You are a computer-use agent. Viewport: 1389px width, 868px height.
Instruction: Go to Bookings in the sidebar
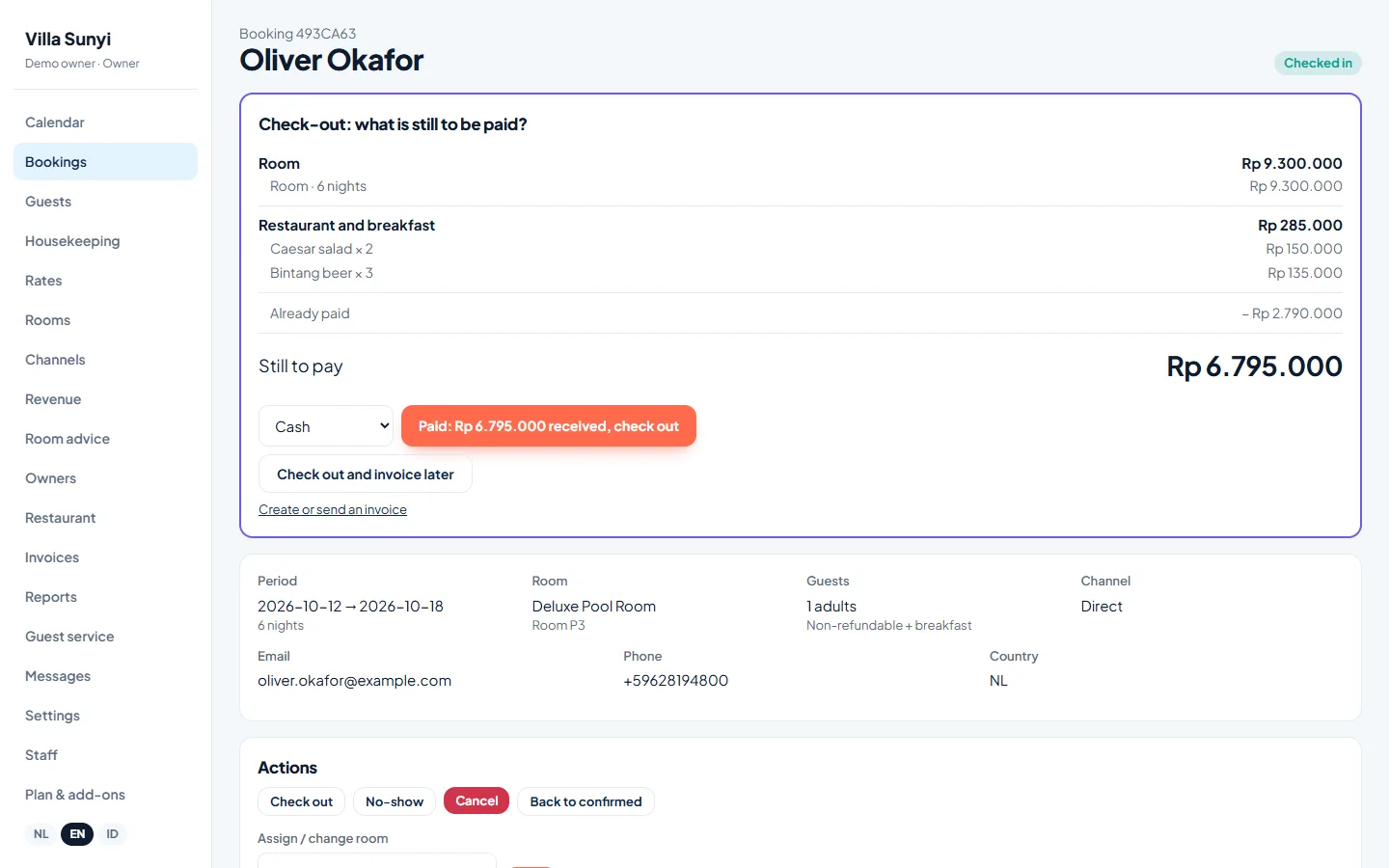click(x=105, y=162)
